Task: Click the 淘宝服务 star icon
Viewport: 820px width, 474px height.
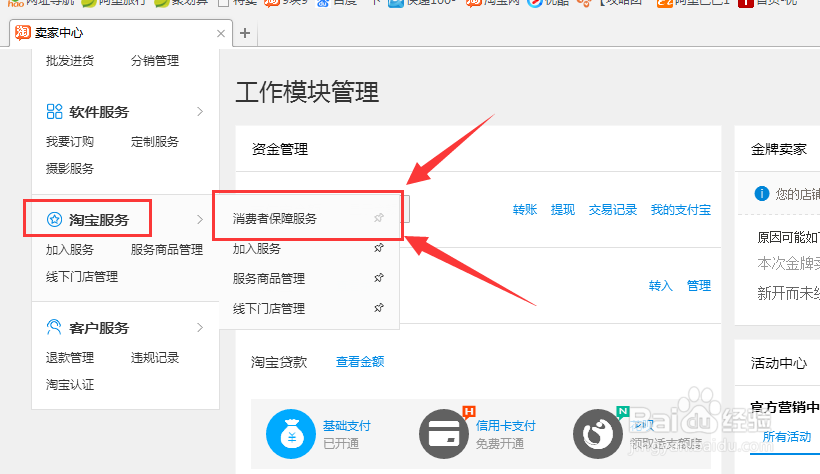Action: tap(54, 220)
